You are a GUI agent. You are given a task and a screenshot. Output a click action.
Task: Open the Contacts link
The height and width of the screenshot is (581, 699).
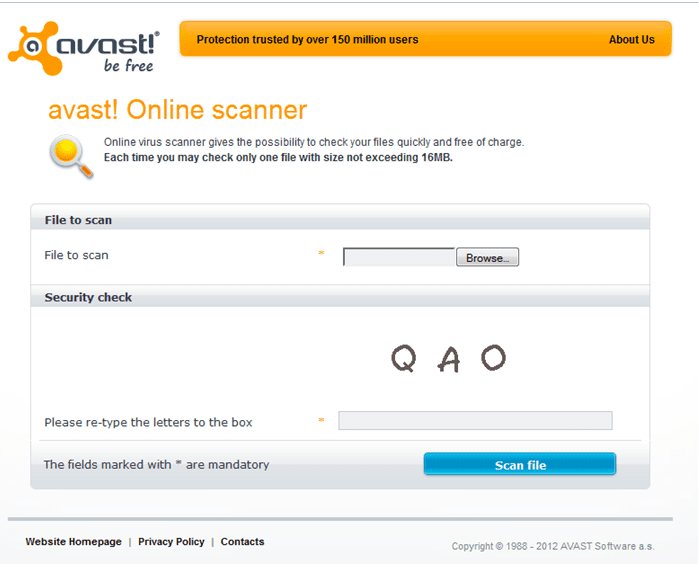[242, 542]
